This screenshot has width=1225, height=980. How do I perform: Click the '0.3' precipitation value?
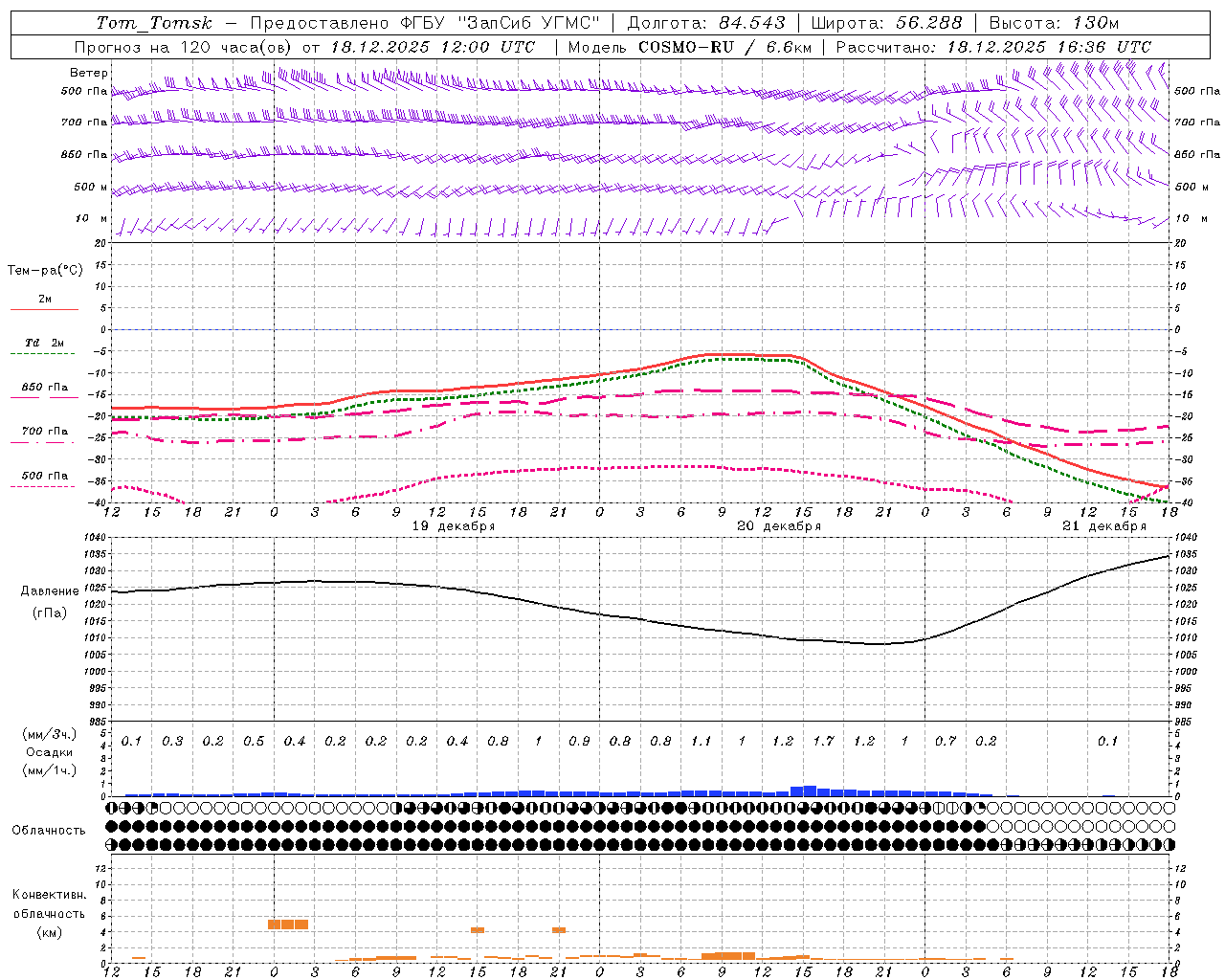click(172, 742)
